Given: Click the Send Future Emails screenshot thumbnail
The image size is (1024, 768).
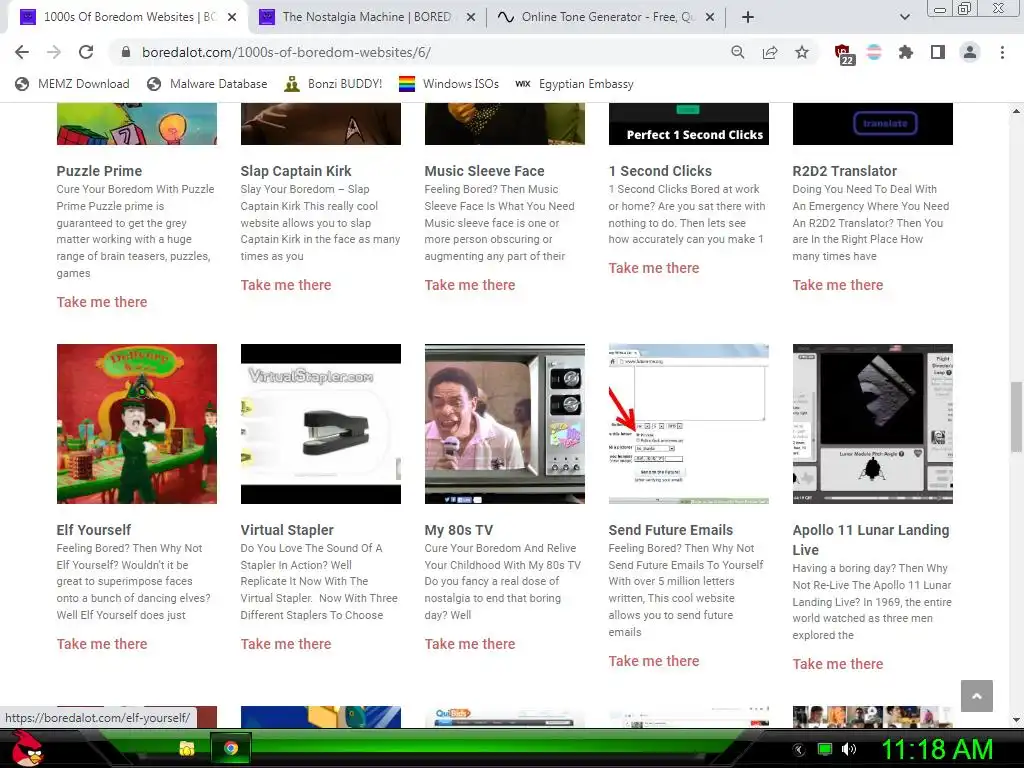Looking at the screenshot, I should coord(689,424).
